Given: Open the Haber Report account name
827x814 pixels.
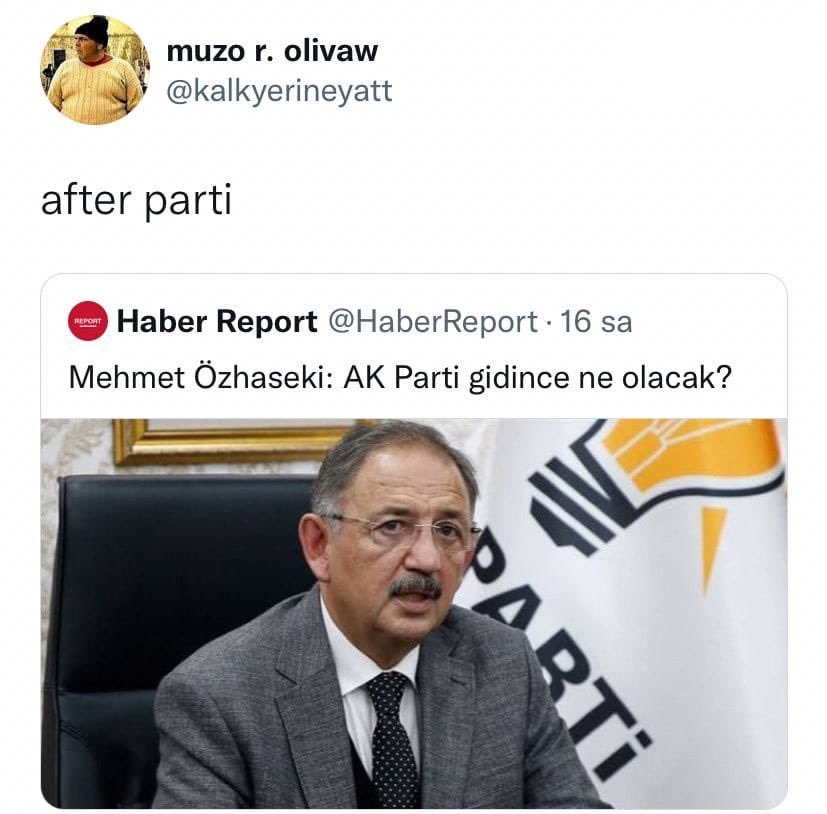Looking at the screenshot, I should [217, 321].
